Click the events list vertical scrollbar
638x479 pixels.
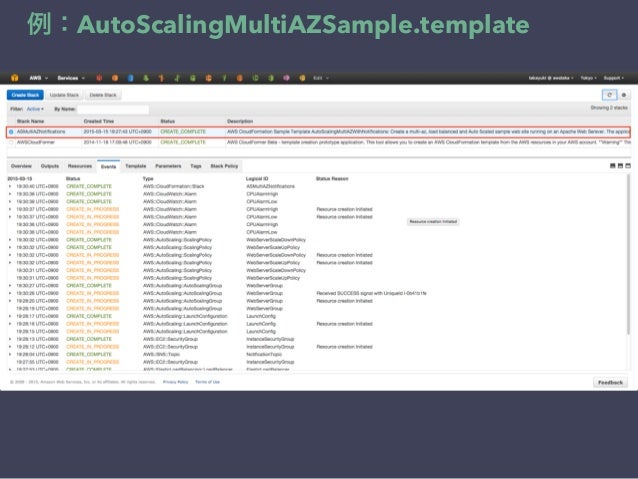629,252
